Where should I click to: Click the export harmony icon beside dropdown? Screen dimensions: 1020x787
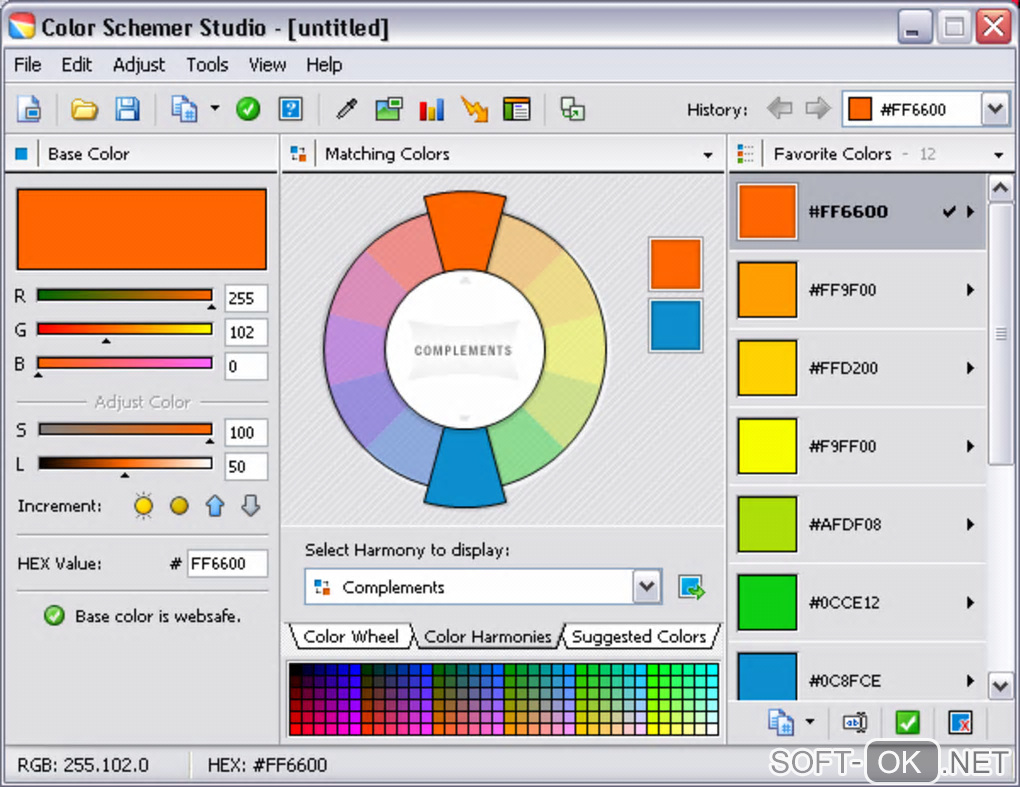[691, 587]
